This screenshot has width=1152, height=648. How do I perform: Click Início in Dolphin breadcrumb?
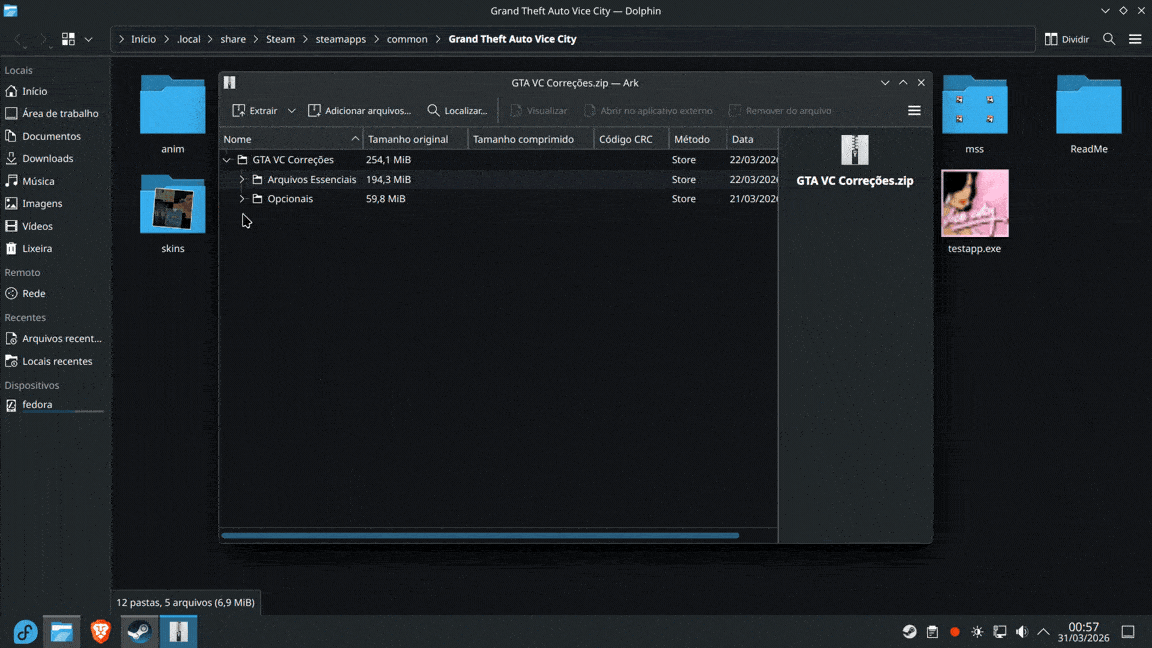coord(143,39)
